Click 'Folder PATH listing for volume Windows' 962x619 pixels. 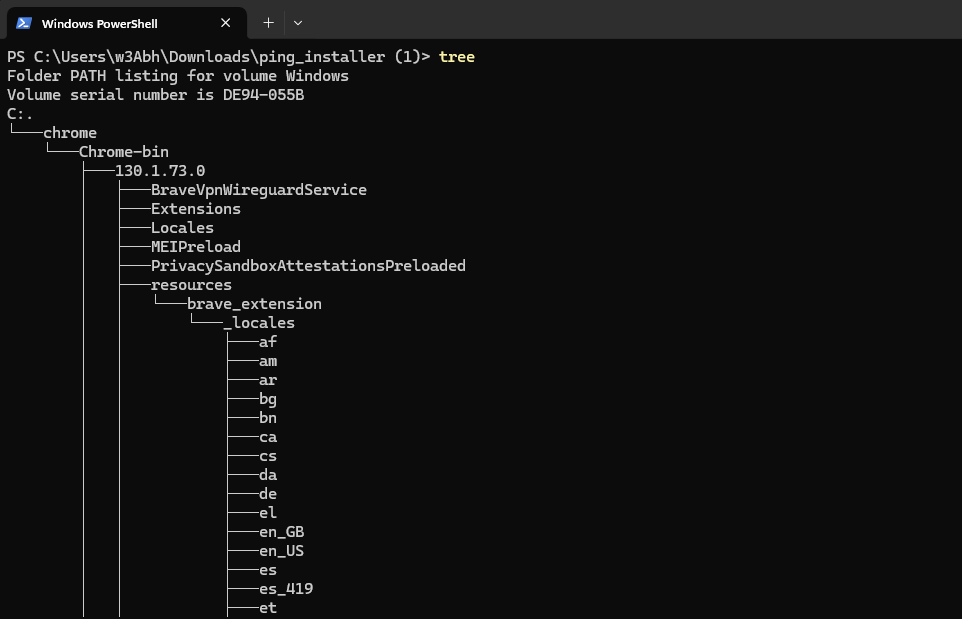tap(178, 76)
